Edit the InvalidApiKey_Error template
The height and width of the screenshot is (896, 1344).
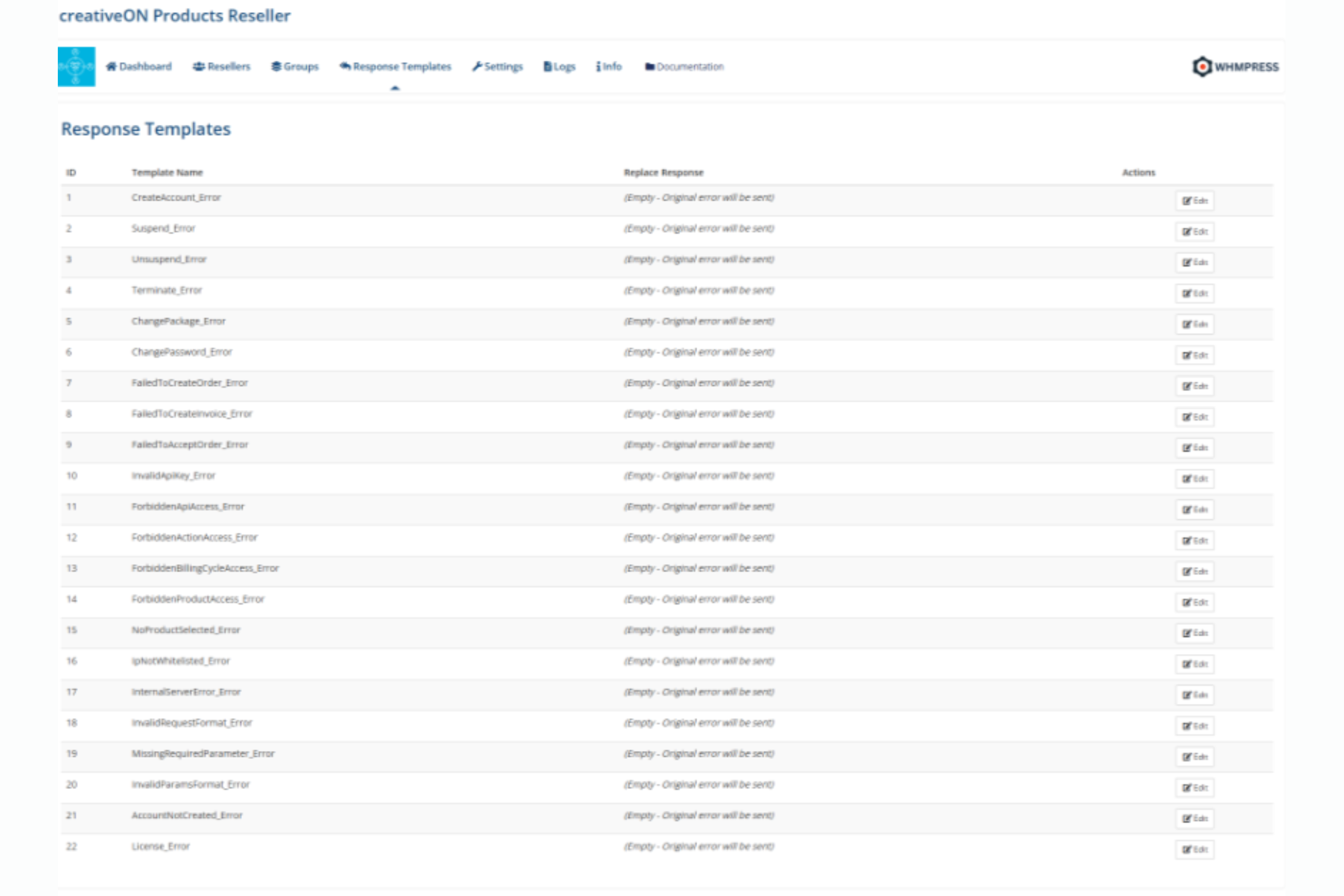1194,479
